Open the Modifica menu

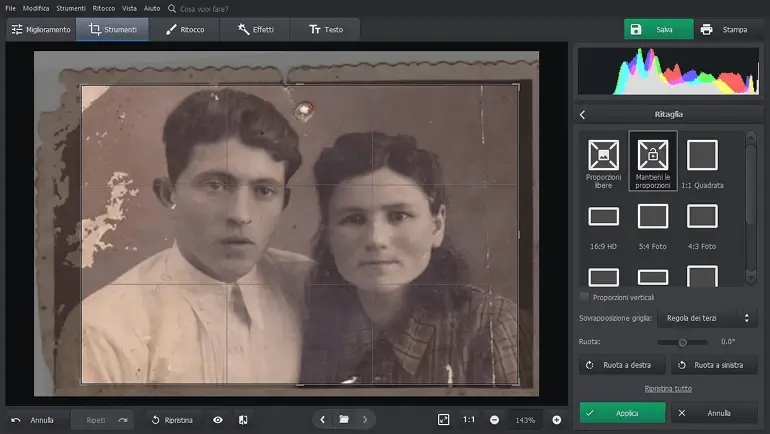(36, 8)
